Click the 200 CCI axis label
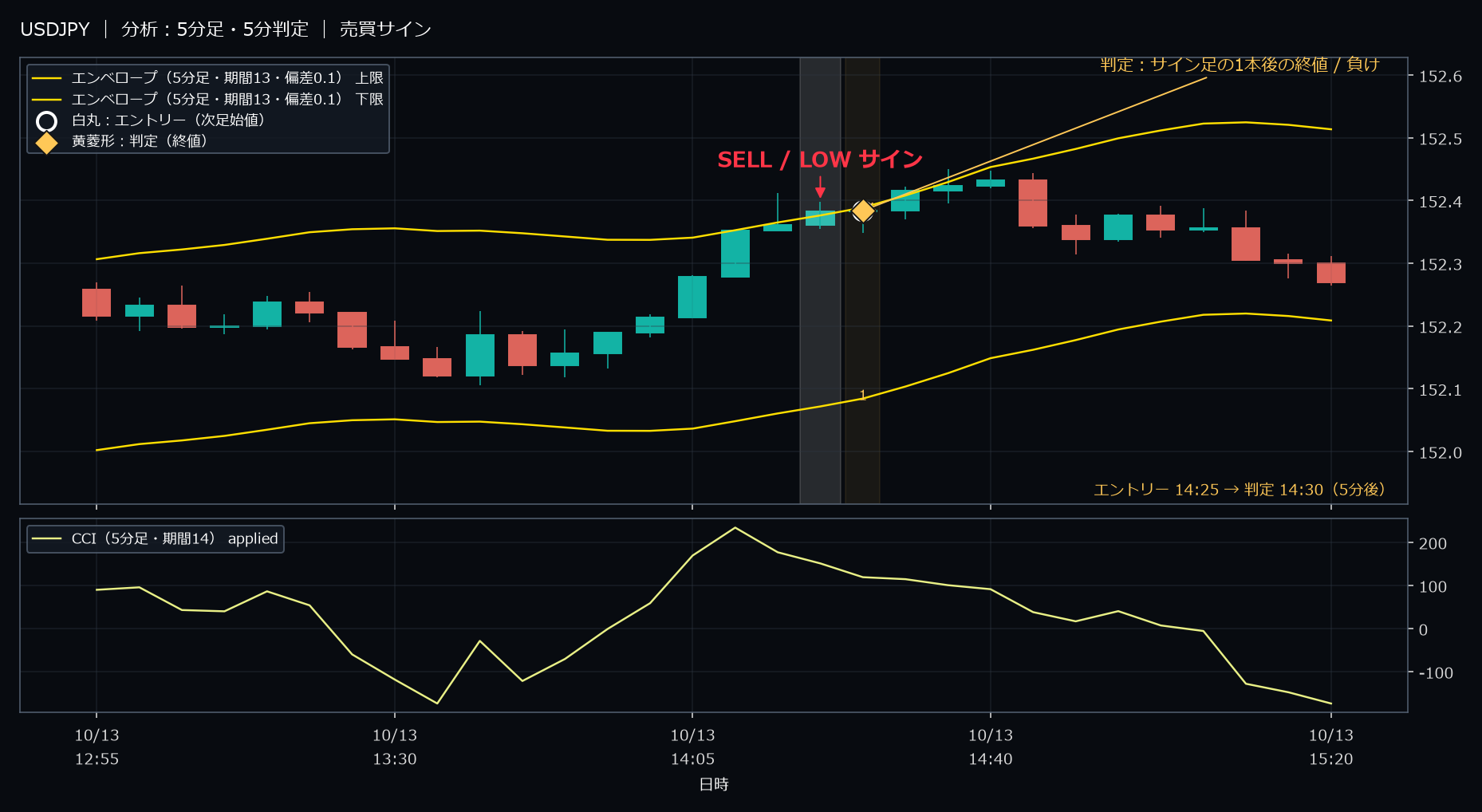1482x812 pixels. pos(1433,543)
